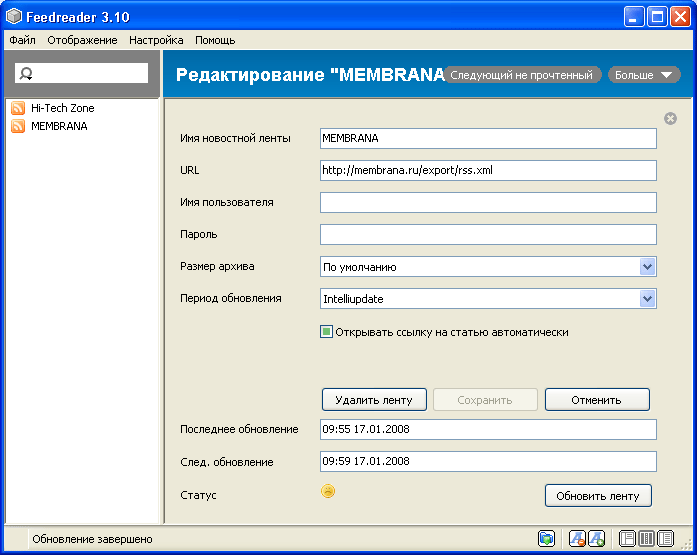Close the edit panel with the grey X
Viewport: 697px width, 555px height.
[x=670, y=119]
